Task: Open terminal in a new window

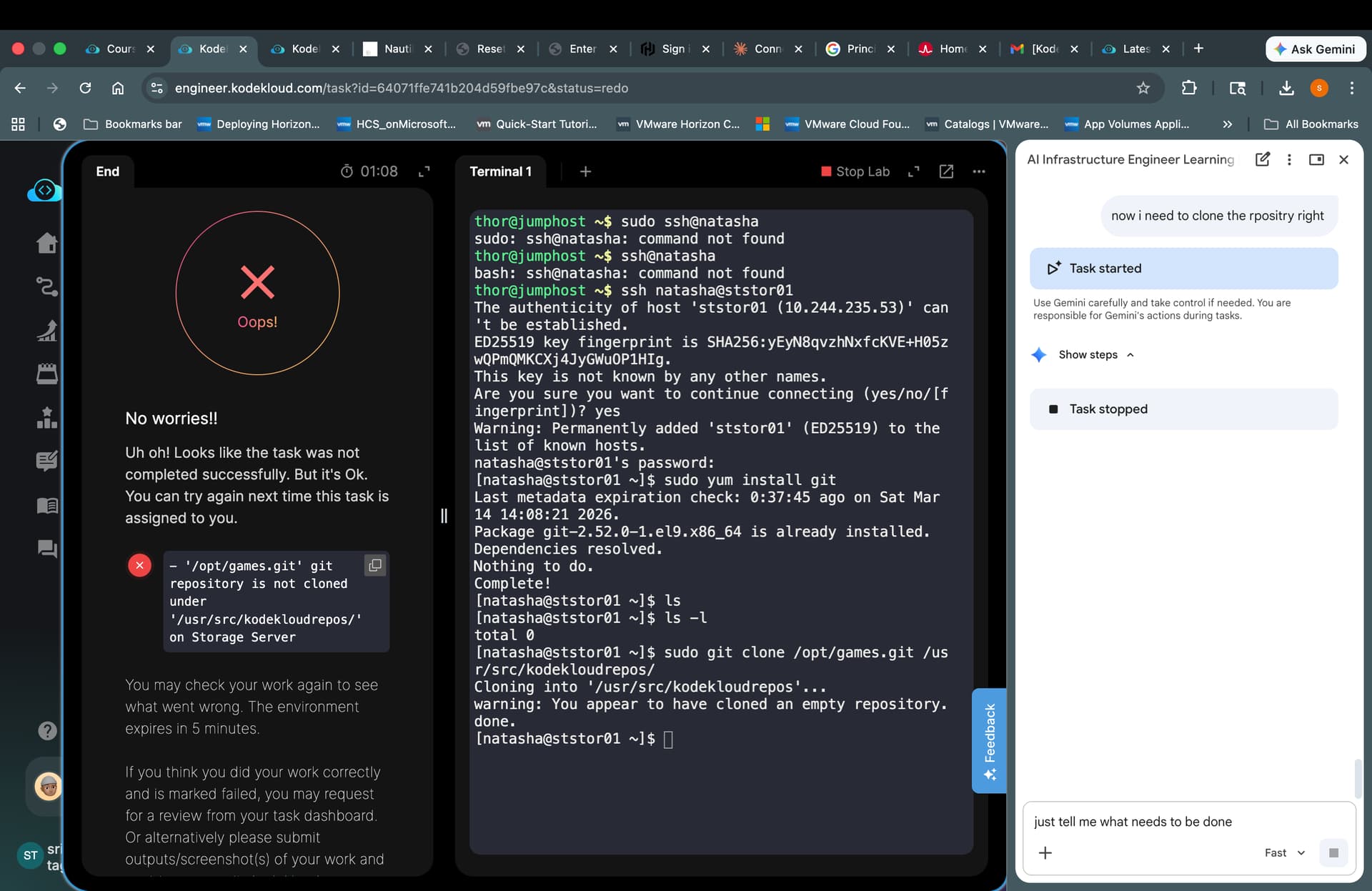Action: 946,171
